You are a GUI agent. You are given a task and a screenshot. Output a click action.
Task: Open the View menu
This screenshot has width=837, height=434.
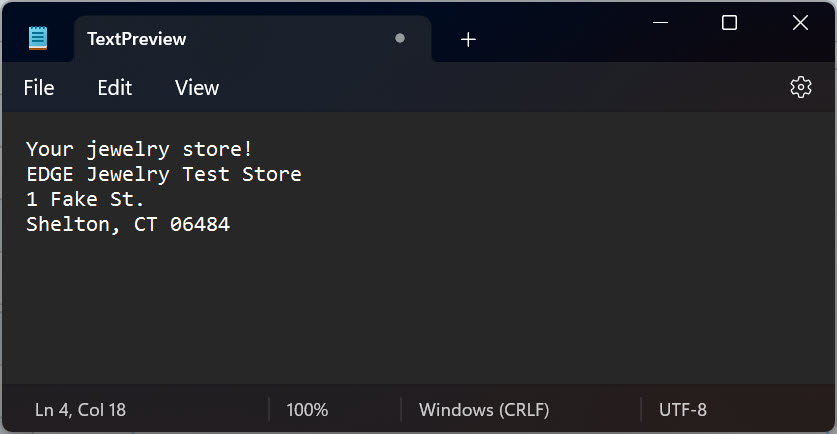coord(197,88)
